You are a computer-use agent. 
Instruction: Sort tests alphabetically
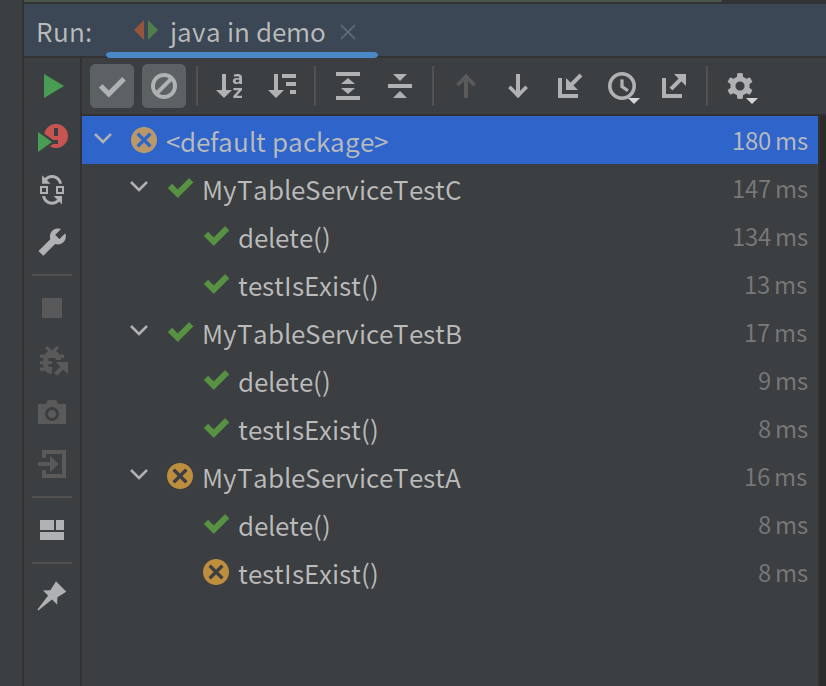pos(230,87)
